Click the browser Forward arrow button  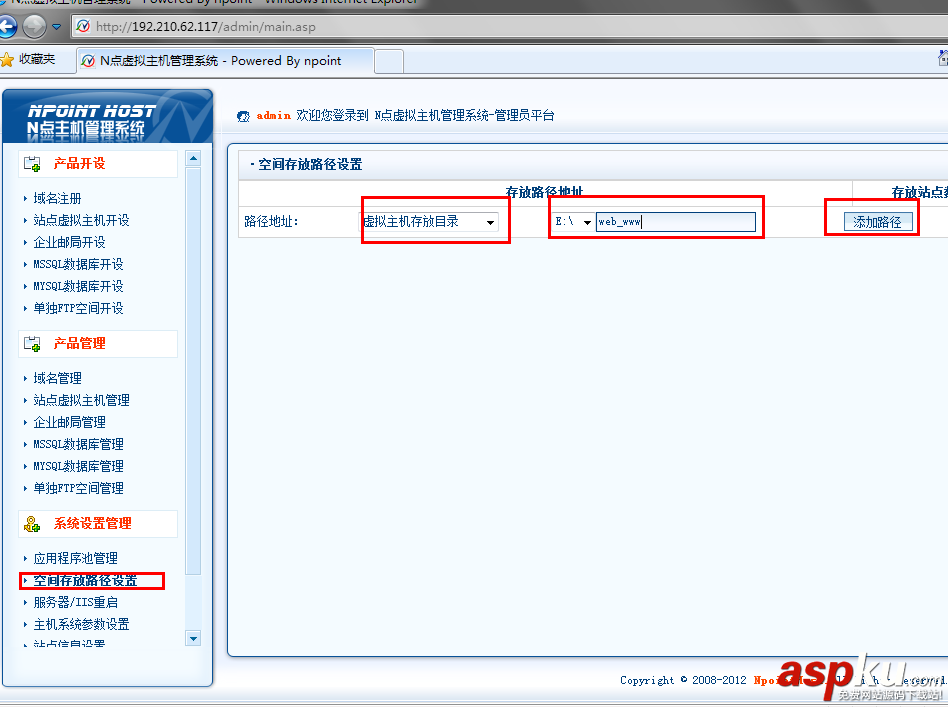(x=34, y=27)
